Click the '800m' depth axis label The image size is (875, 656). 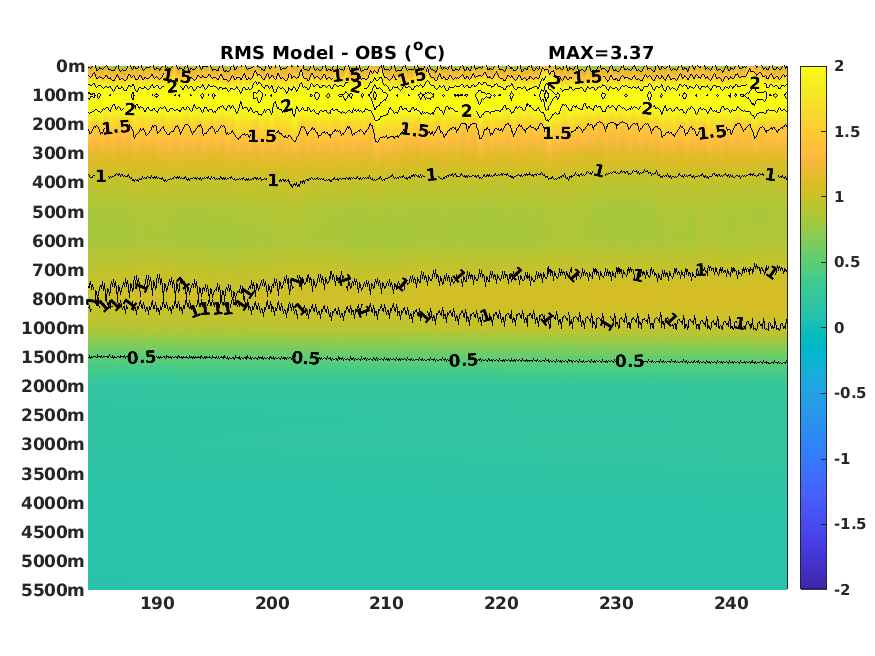click(x=58, y=300)
